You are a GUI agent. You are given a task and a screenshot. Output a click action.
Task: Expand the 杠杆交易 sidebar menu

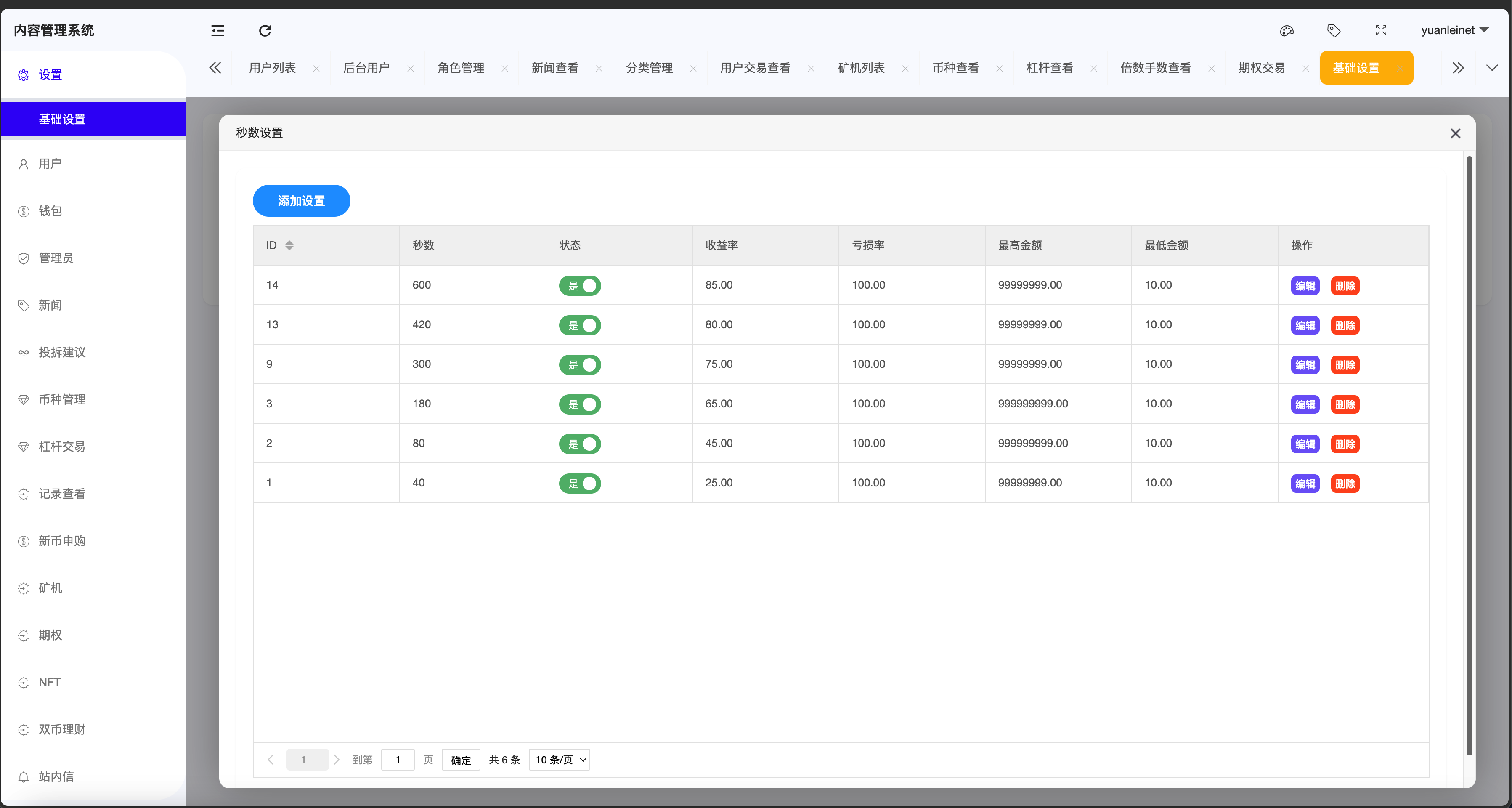93,447
